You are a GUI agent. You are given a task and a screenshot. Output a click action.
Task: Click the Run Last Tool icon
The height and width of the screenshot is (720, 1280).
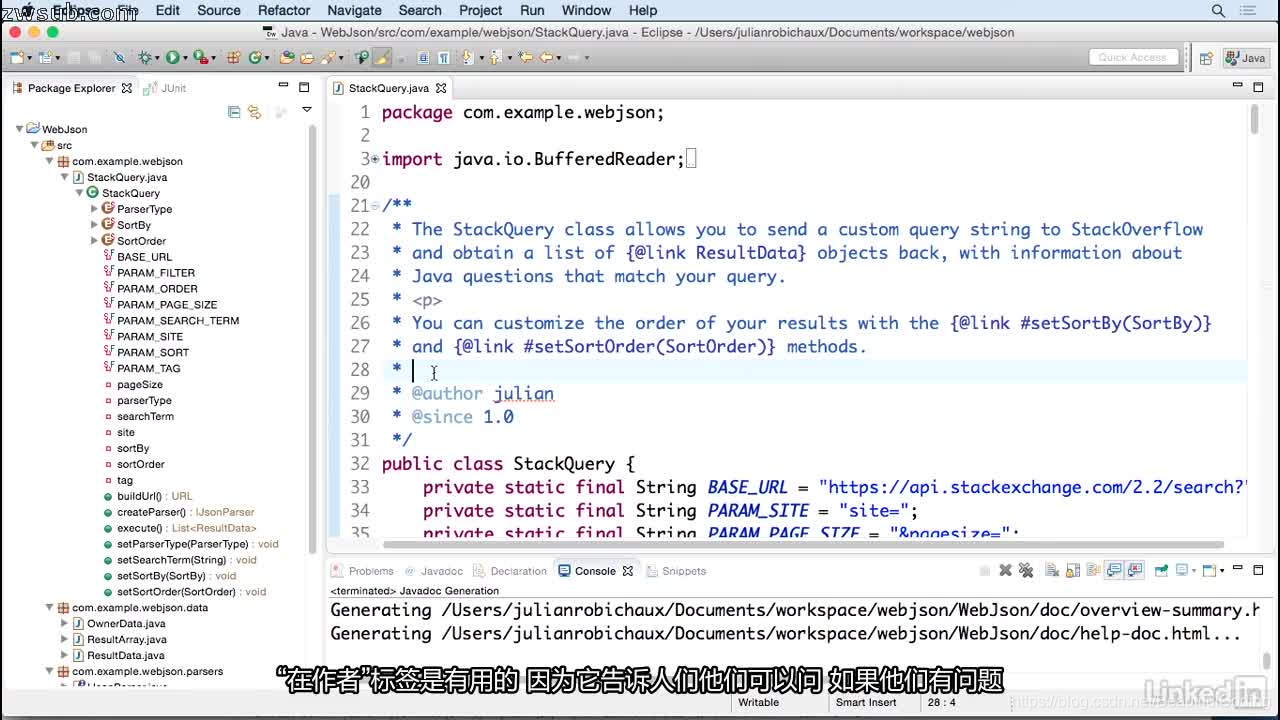click(200, 57)
